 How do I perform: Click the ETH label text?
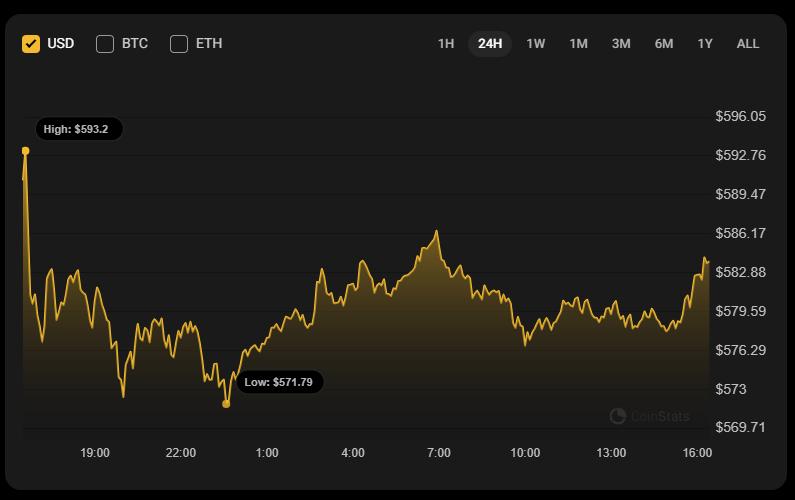(x=209, y=43)
